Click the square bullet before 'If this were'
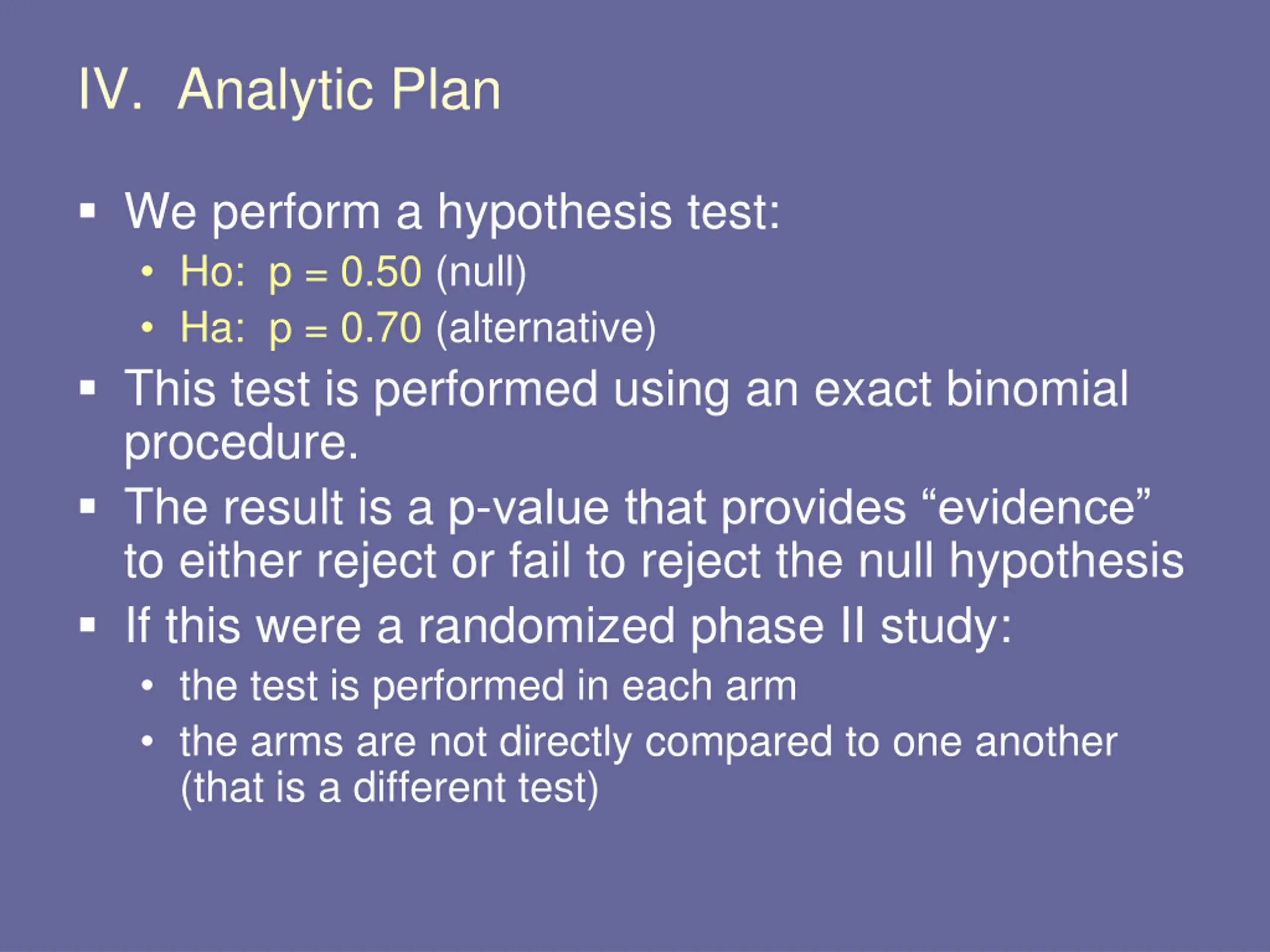The image size is (1270, 952). 87,624
